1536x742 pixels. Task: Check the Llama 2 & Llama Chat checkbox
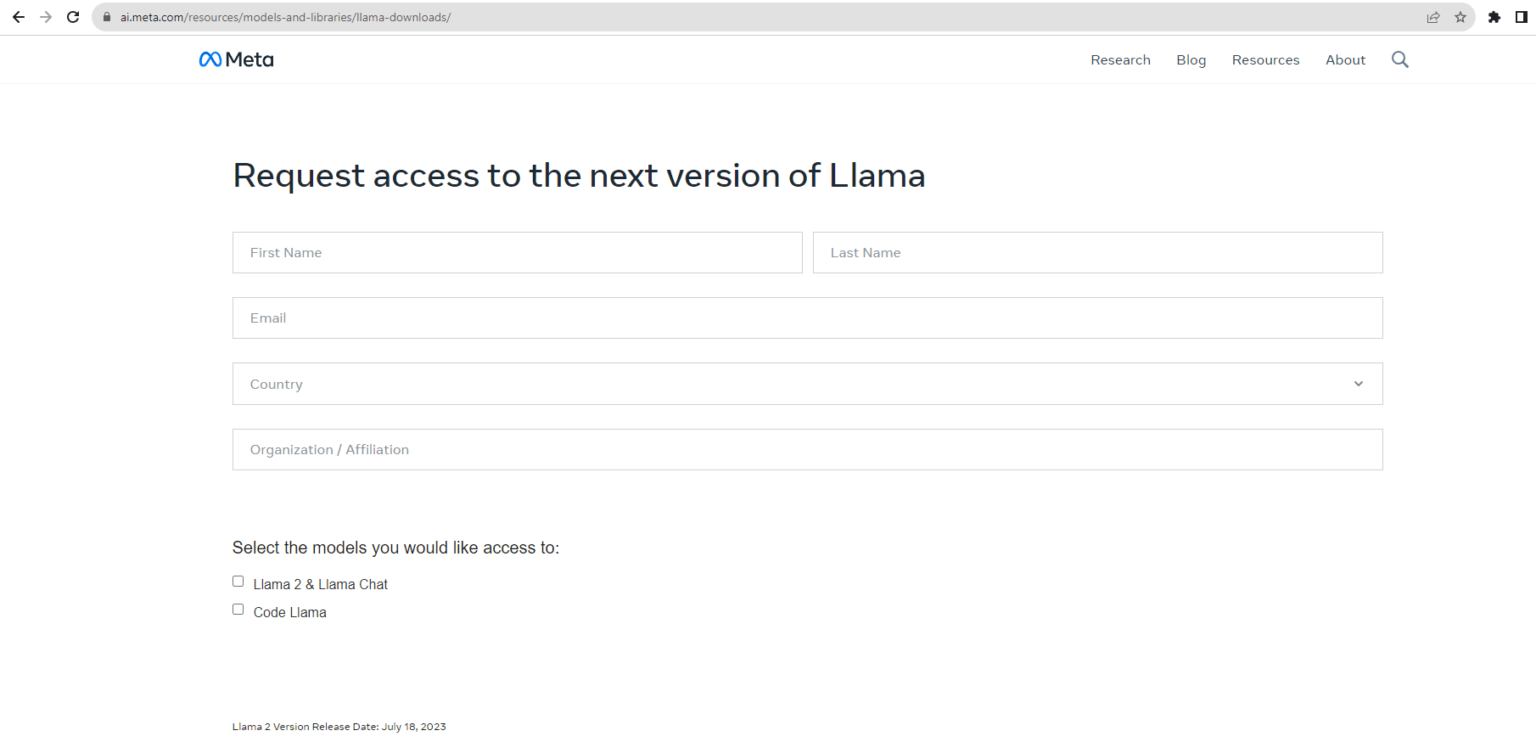[x=237, y=580]
